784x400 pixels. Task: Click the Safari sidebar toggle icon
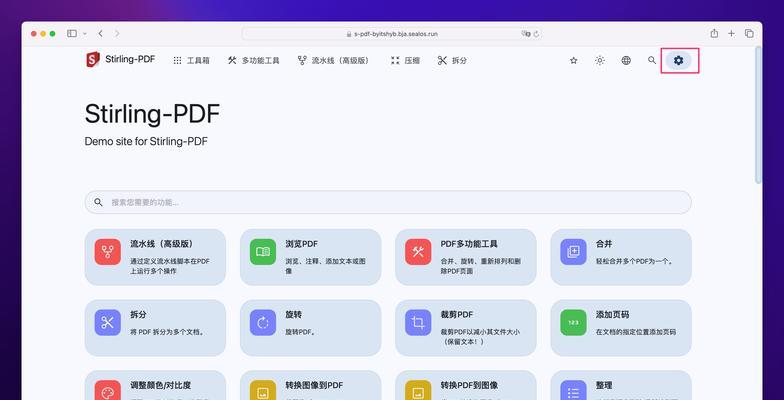[72, 34]
